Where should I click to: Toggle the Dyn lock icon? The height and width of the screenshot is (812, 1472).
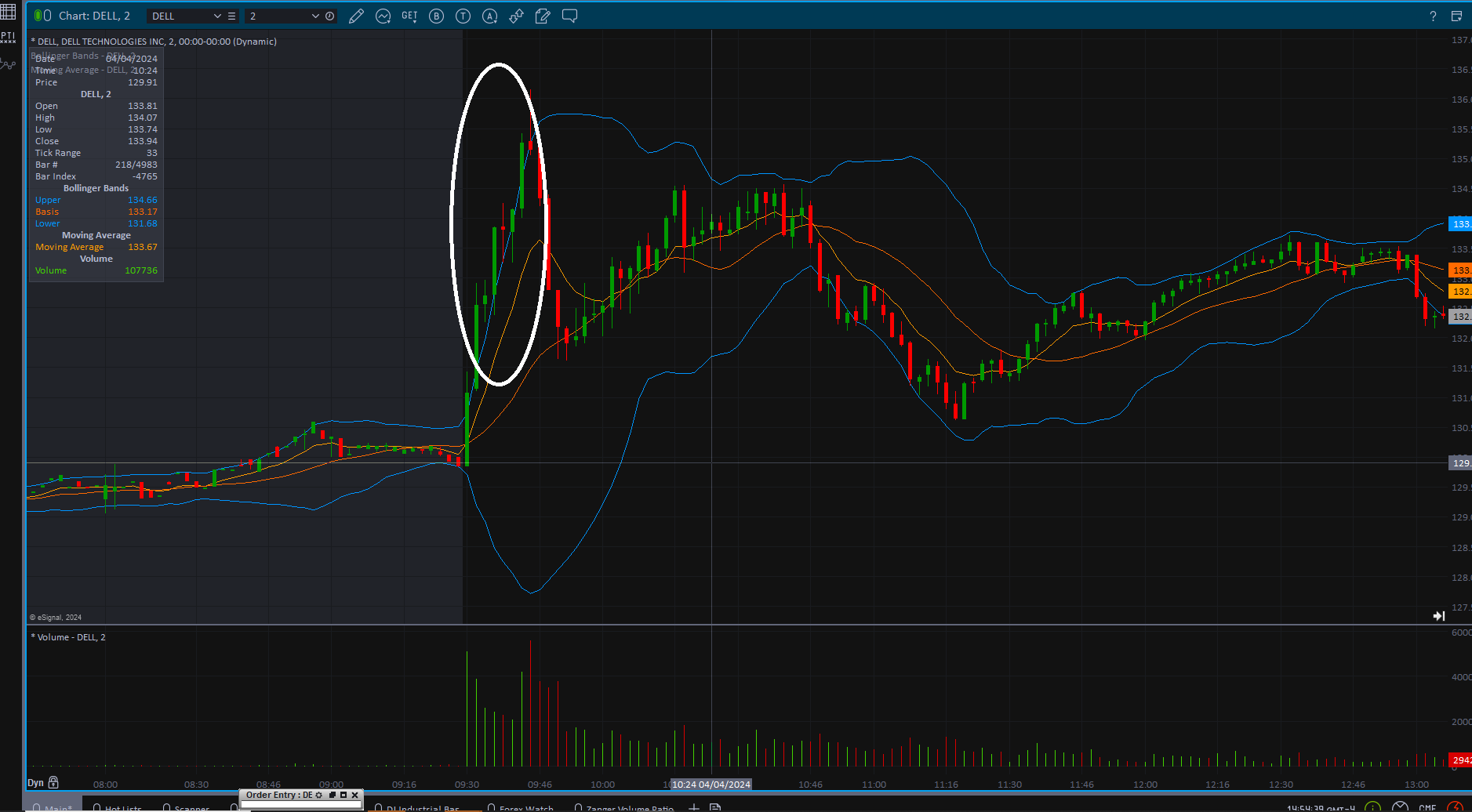[53, 782]
